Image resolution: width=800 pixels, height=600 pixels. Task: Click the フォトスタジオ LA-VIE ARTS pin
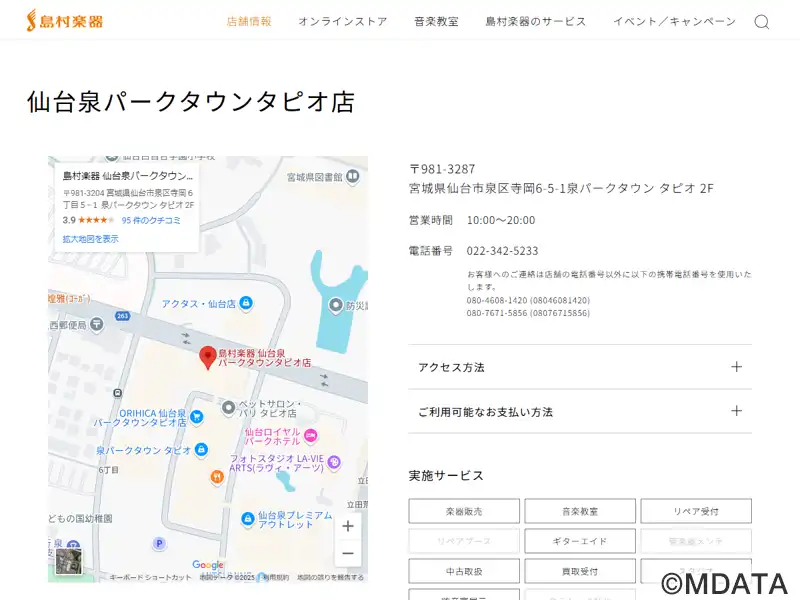click(x=334, y=462)
